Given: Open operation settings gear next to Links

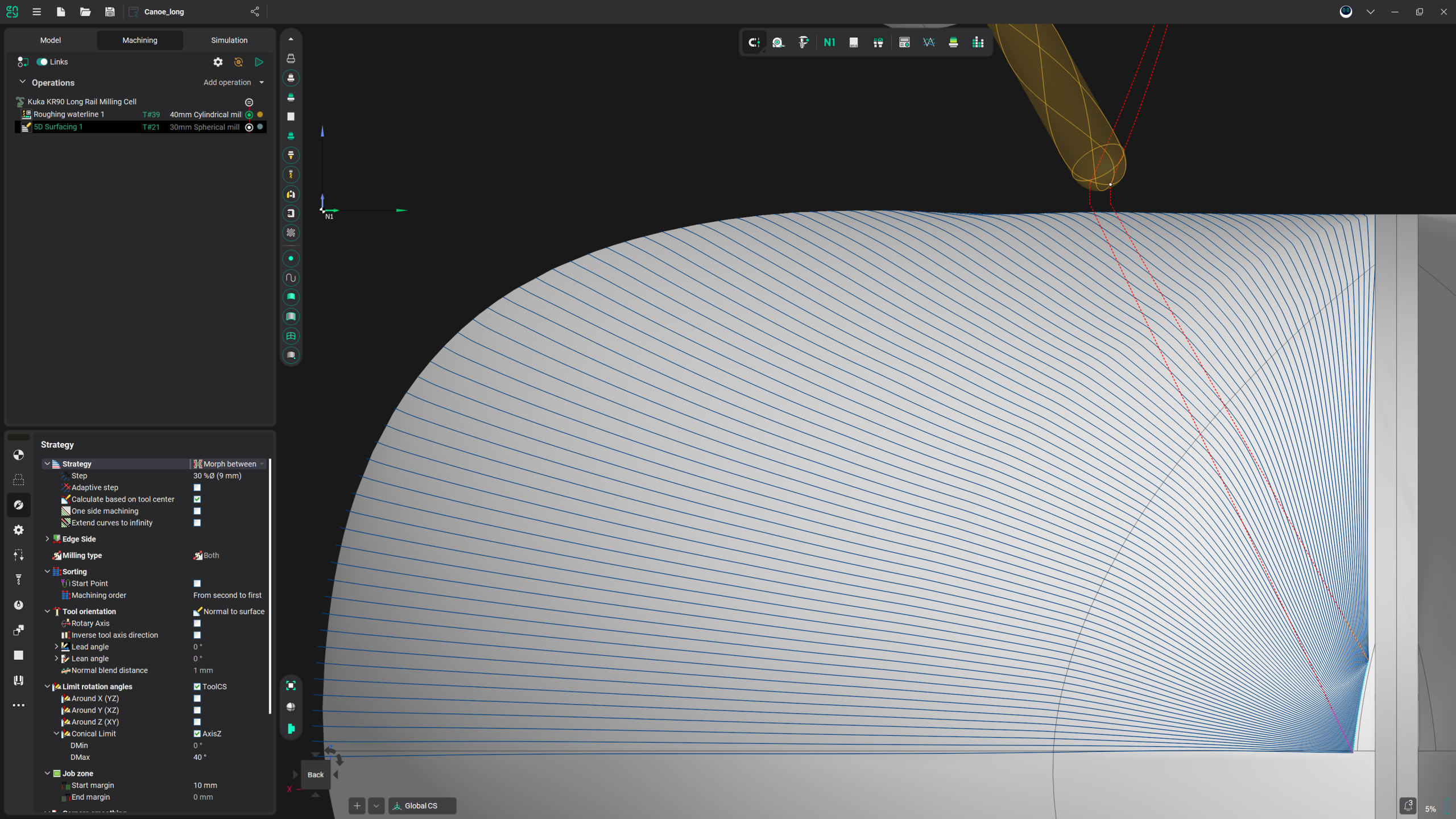Looking at the screenshot, I should tap(218, 62).
